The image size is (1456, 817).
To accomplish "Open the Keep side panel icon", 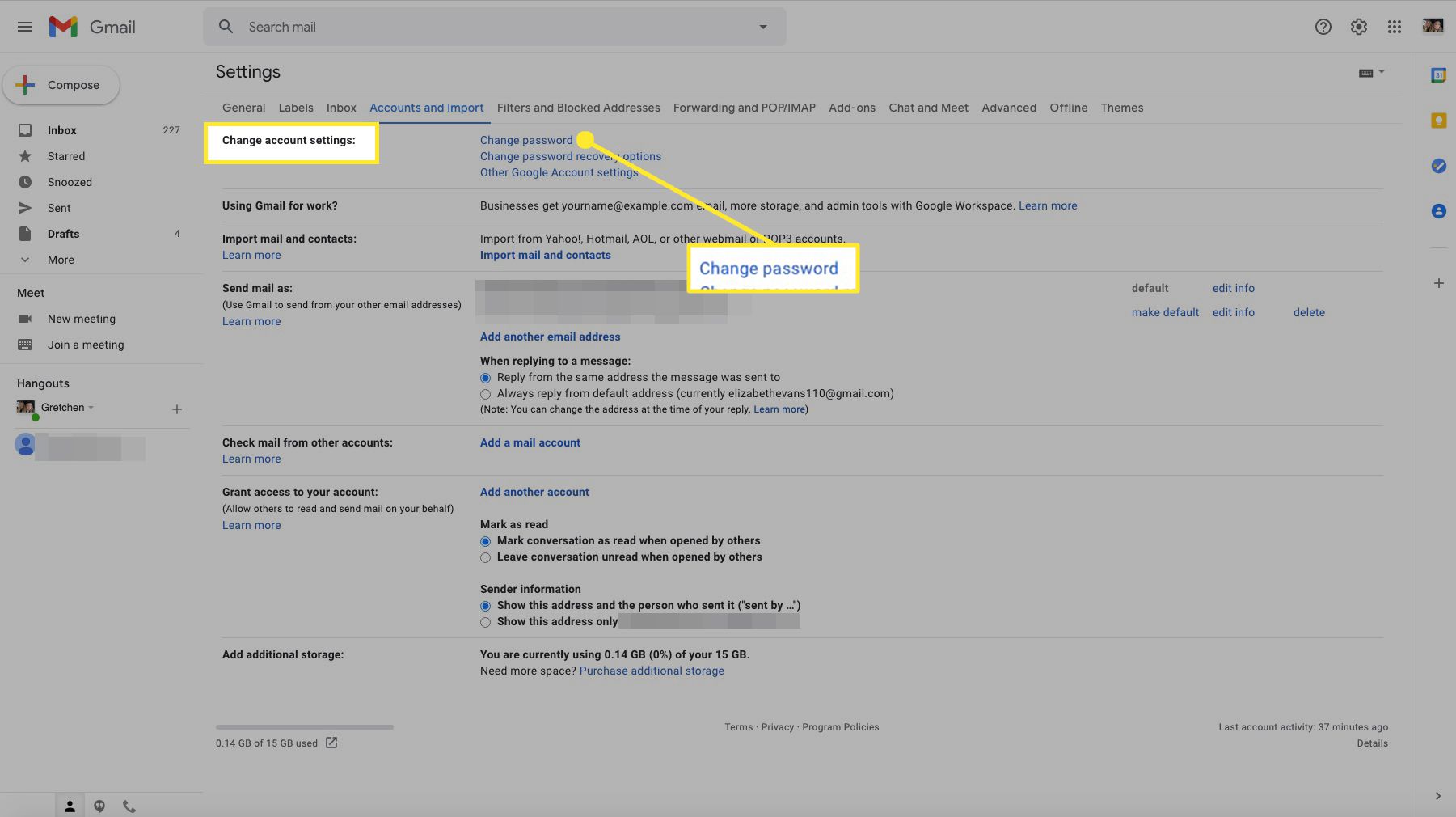I will click(1438, 121).
